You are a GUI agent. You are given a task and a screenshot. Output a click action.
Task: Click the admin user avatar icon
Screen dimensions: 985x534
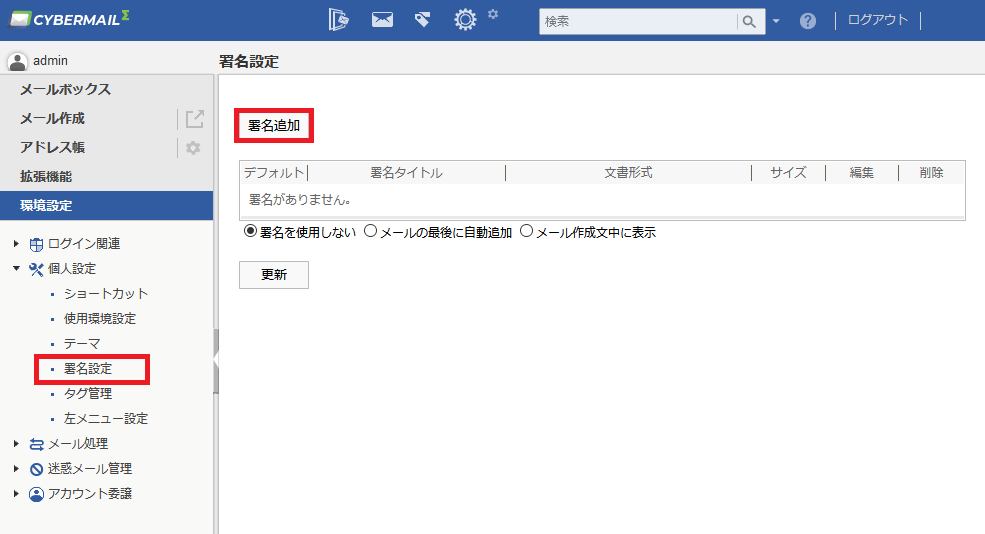(17, 61)
